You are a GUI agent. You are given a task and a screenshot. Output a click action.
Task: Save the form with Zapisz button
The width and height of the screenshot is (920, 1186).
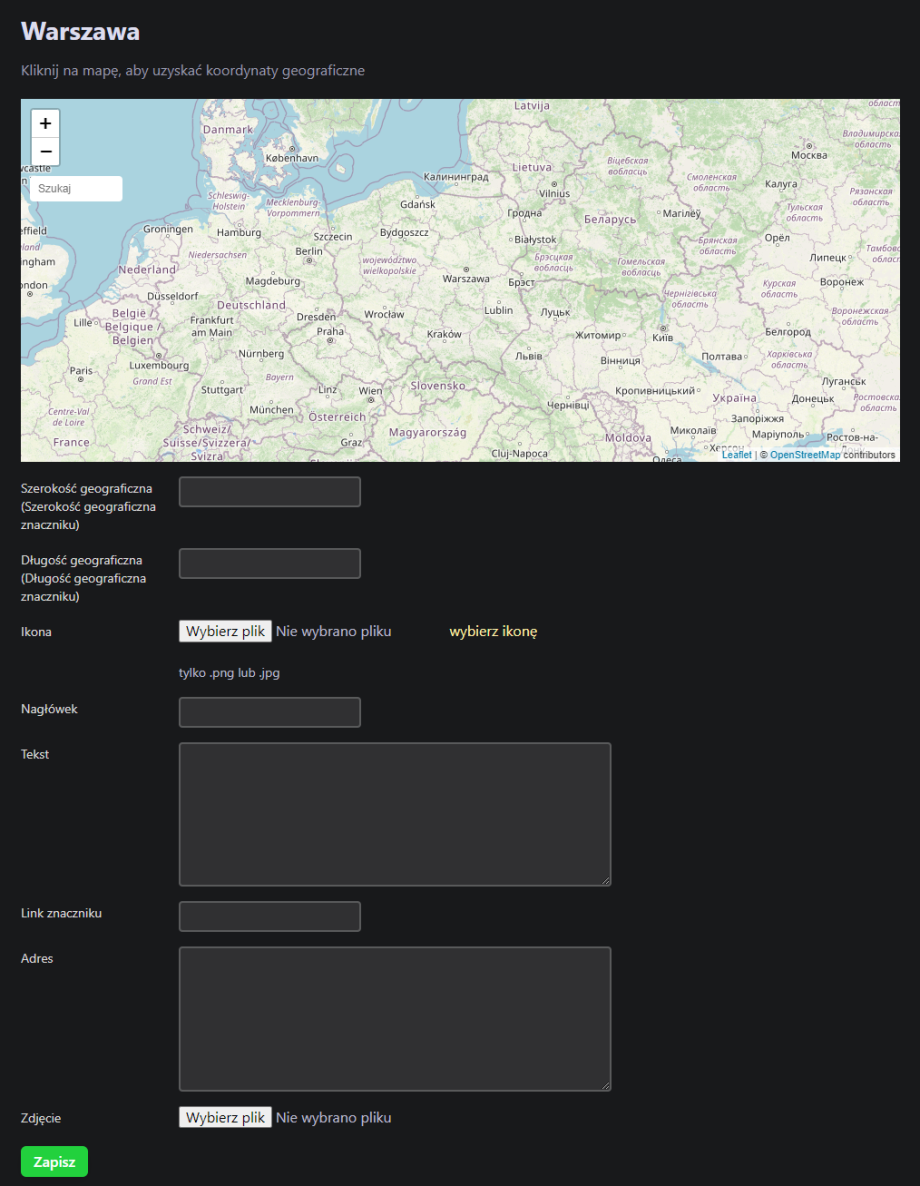(54, 1161)
